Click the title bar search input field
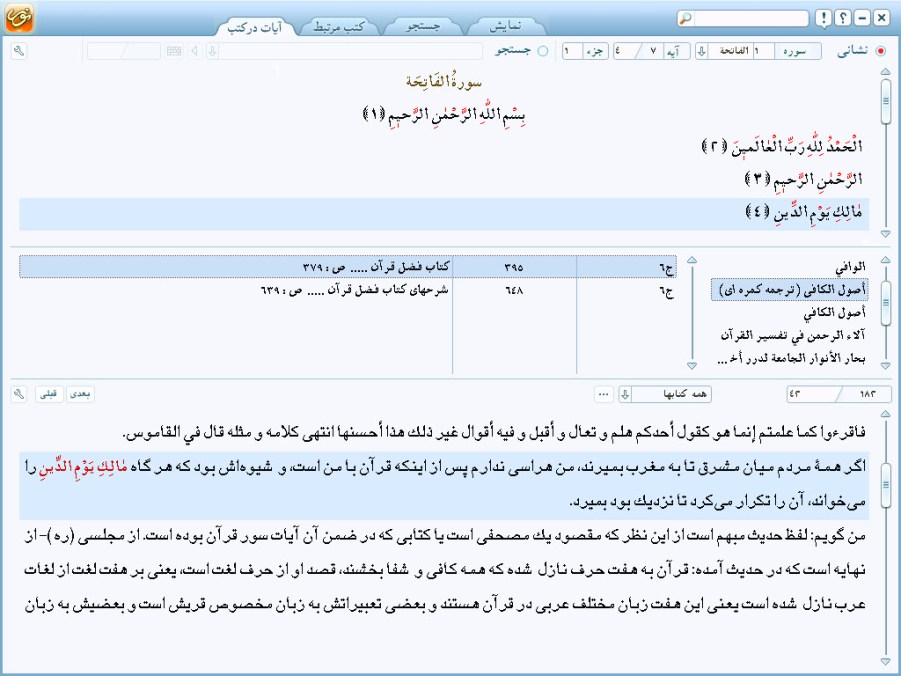 pos(750,18)
